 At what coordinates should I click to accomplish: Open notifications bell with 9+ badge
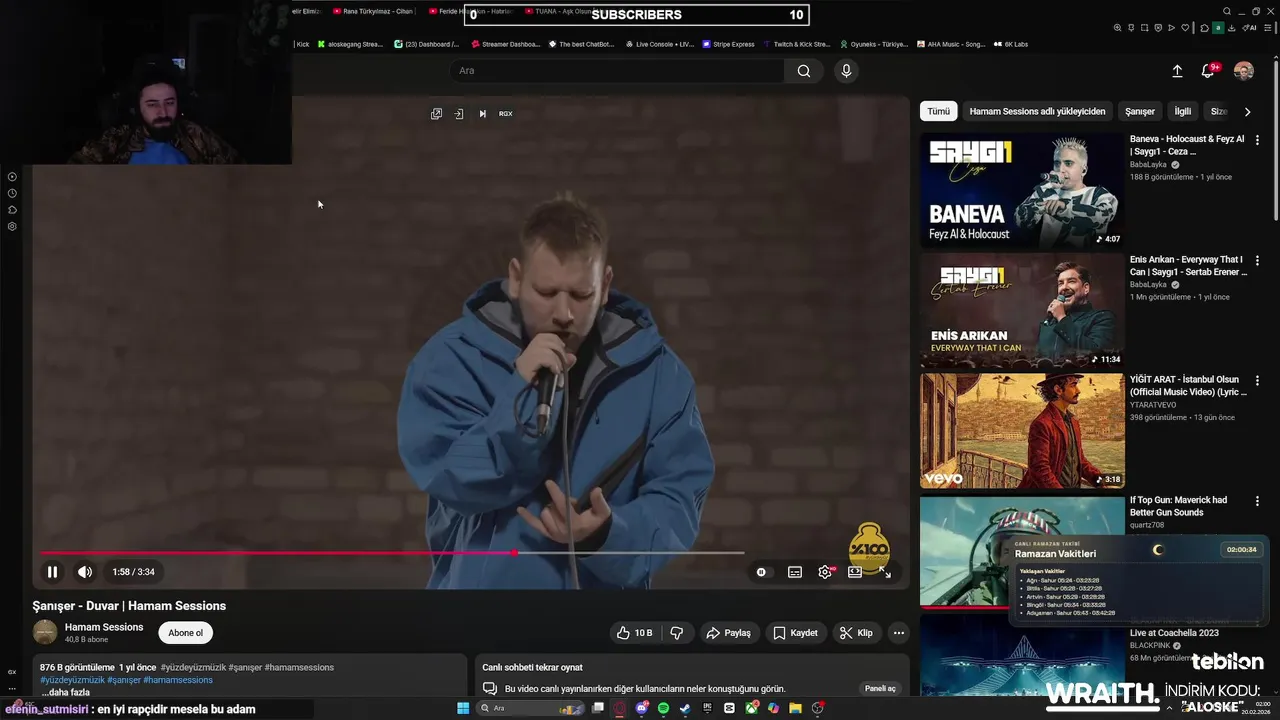pos(1209,71)
